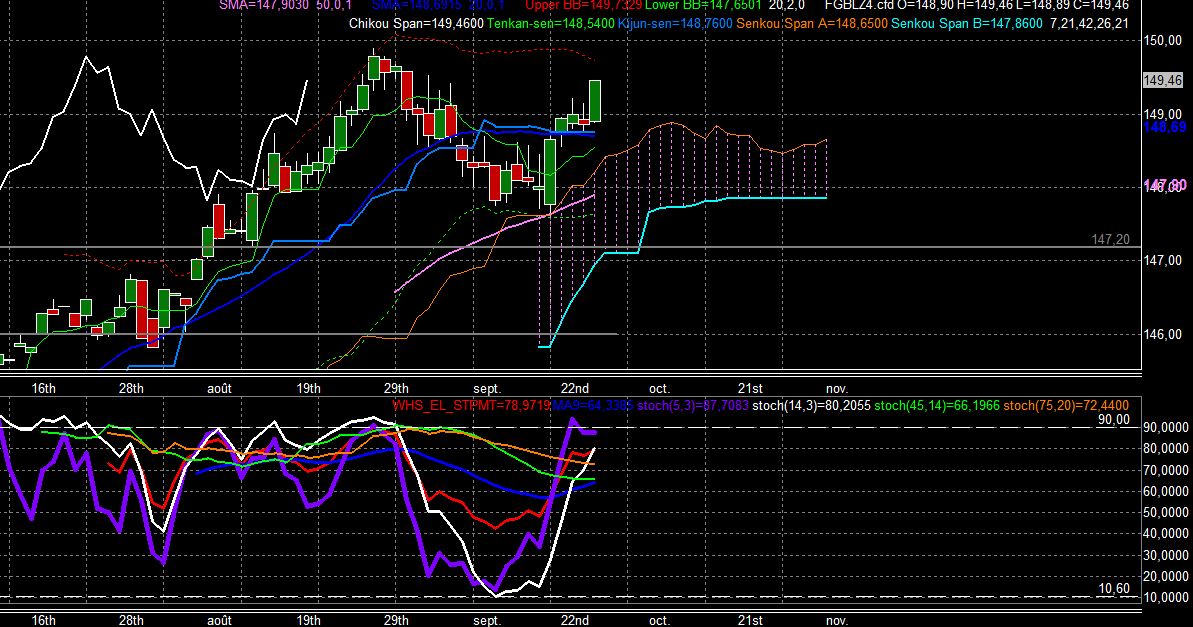
Task: Select the orange Senkou Span A label
Action: pos(812,24)
